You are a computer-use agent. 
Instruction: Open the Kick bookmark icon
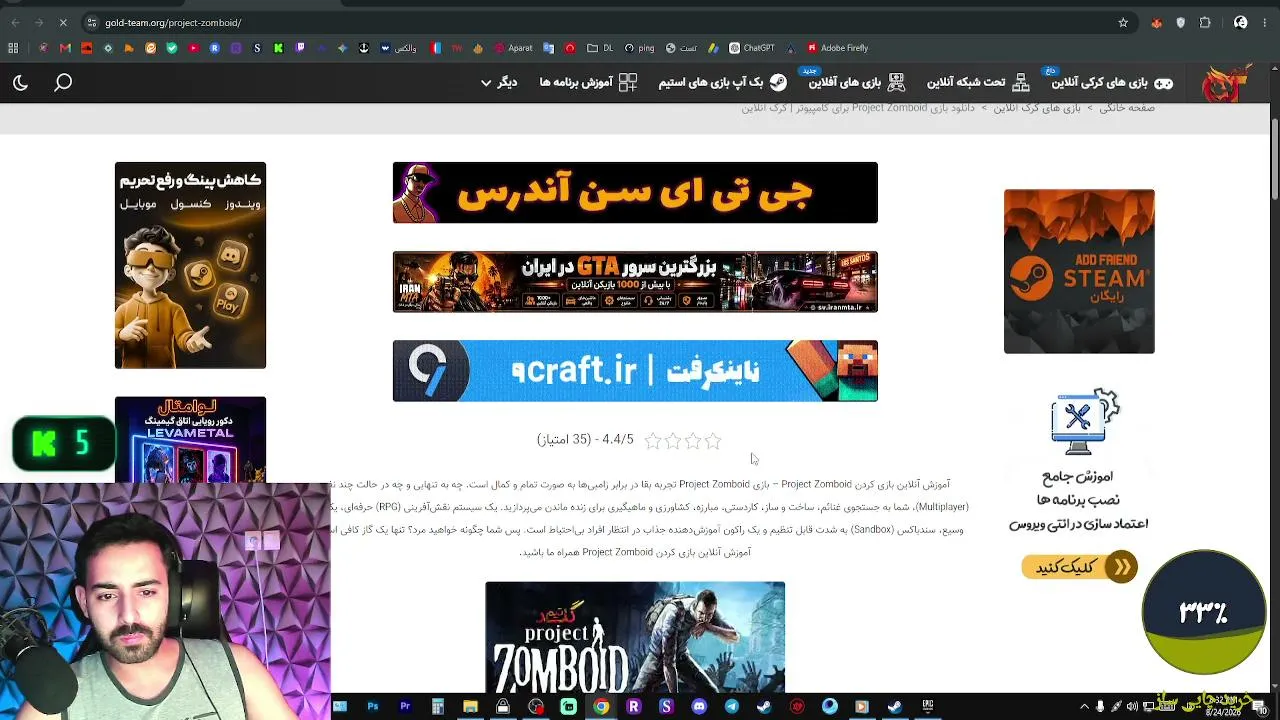point(278,48)
